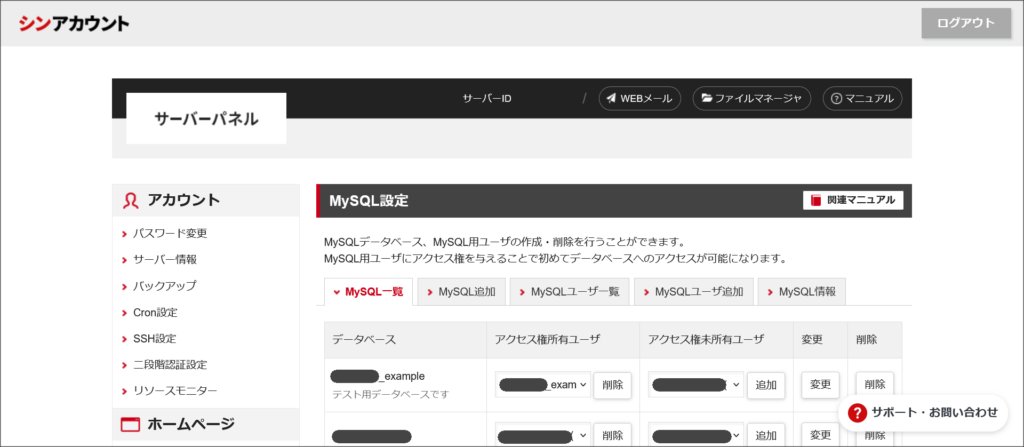Click 追加 button in second database row
This screenshot has height=447, width=1024.
766,435
